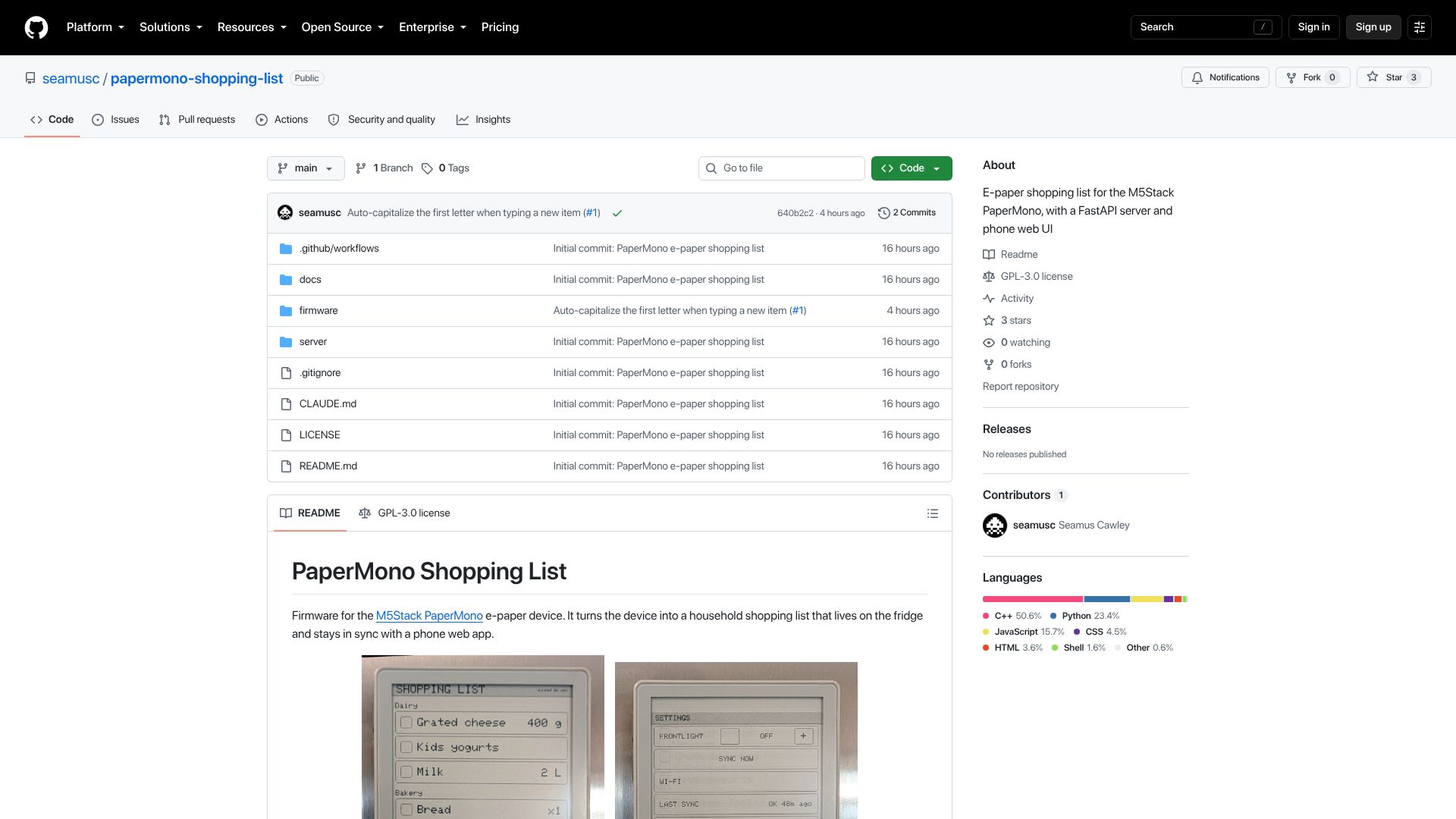The width and height of the screenshot is (1456, 819).
Task: Switch to the Pull requests tab
Action: click(x=197, y=120)
